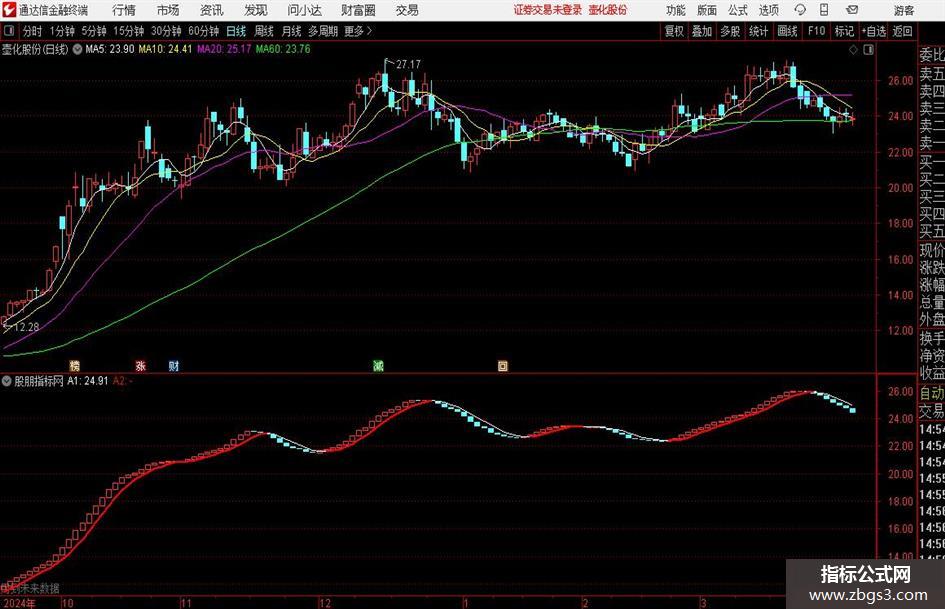Switch to the 60分钟 period tab

(203, 31)
